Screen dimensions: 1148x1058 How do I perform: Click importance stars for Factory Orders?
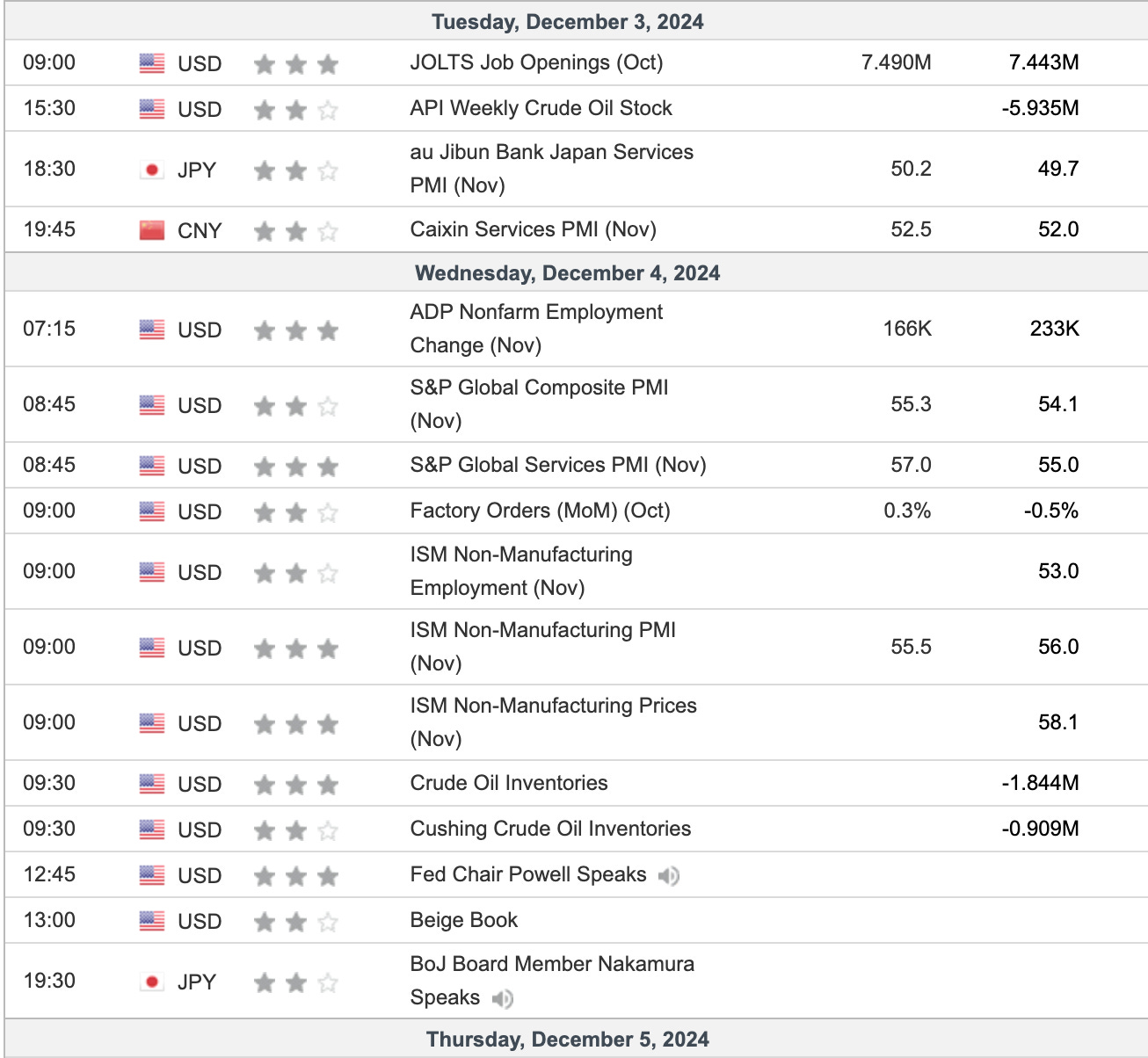(296, 512)
